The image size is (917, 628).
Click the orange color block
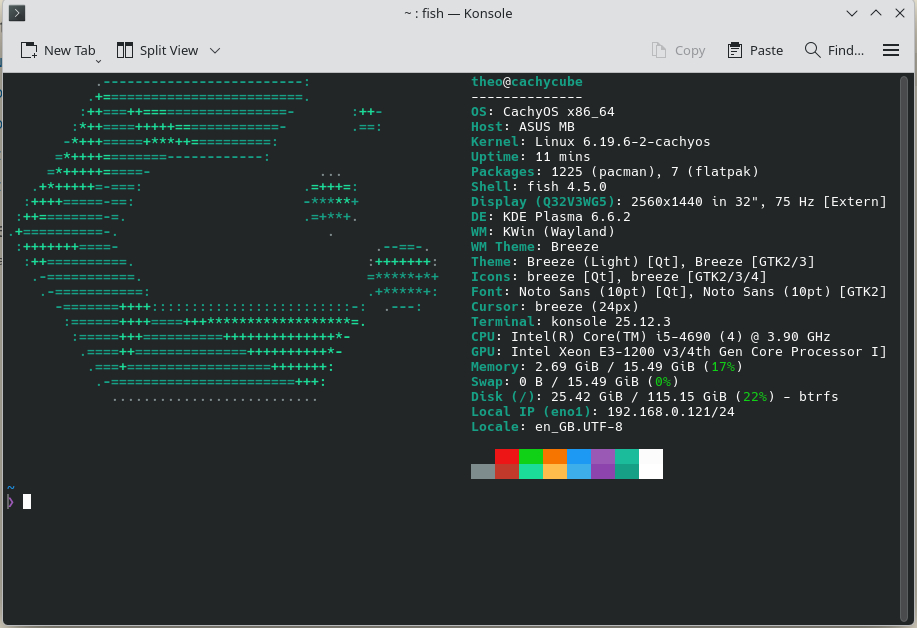tap(555, 457)
